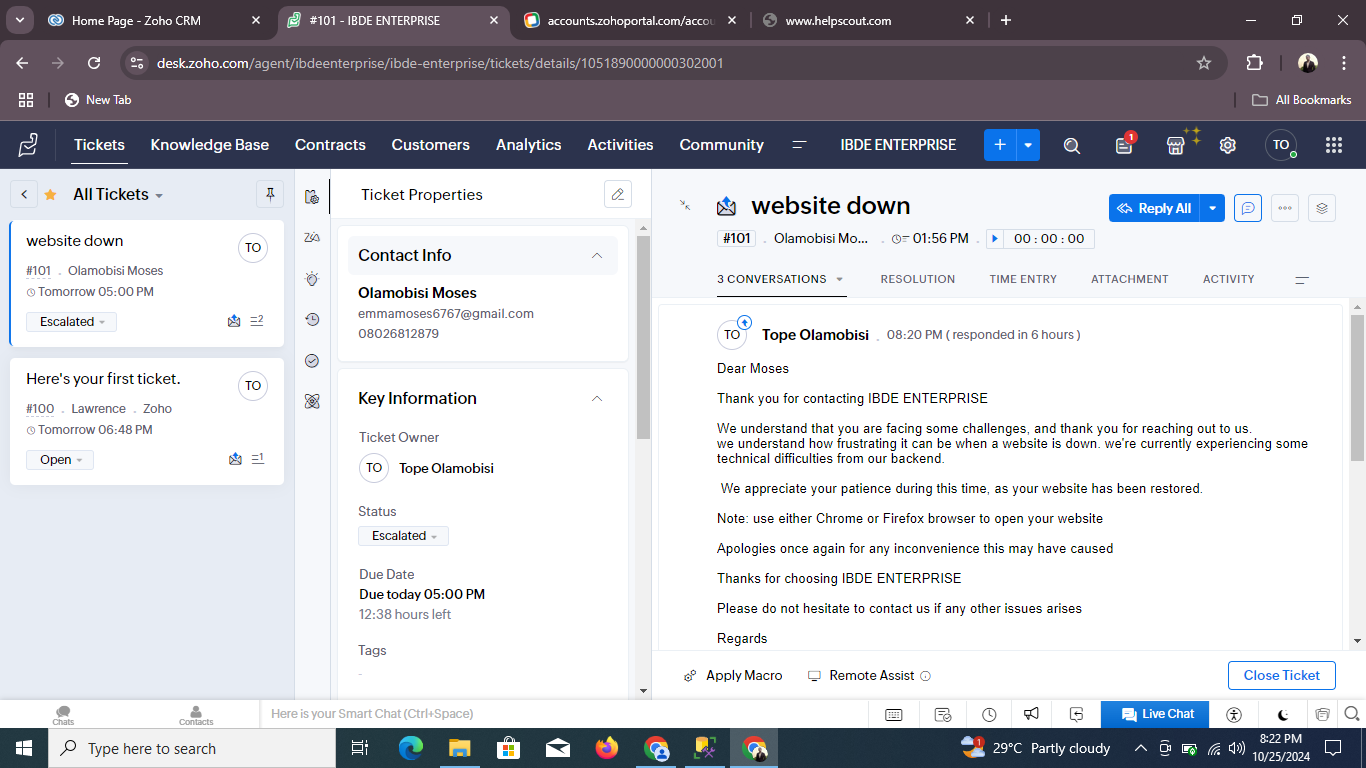
Task: Open Zoho Desk Setup gear icon
Action: [1228, 145]
